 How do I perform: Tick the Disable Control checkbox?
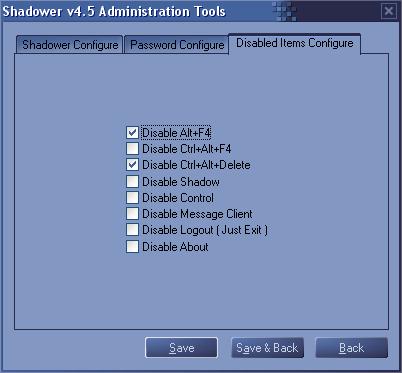[132, 197]
